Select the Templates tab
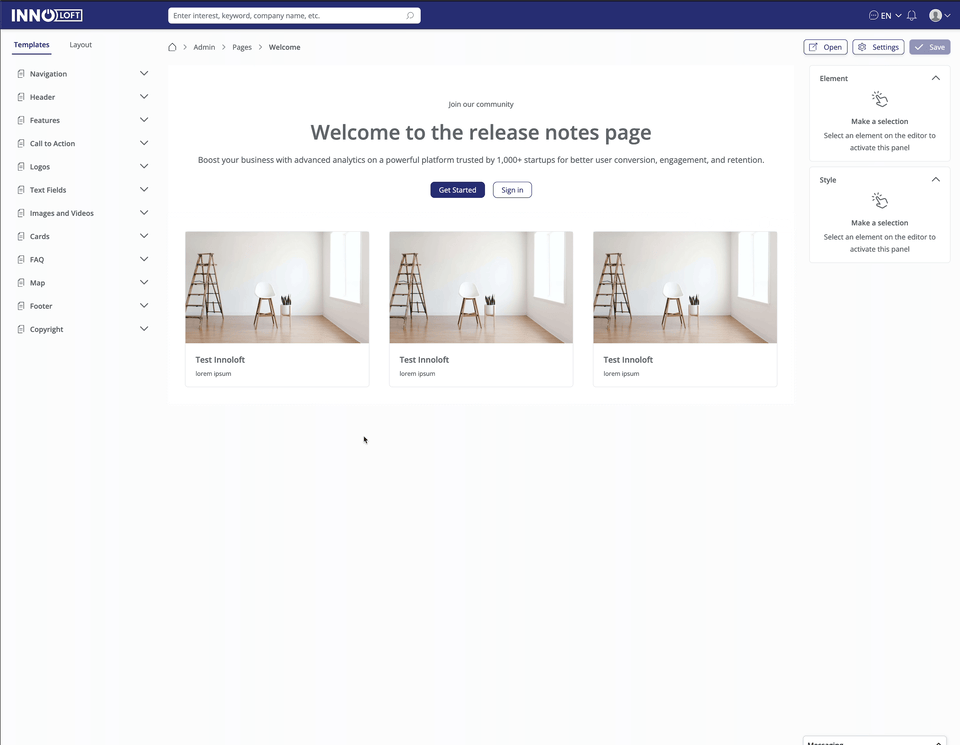The image size is (960, 745). pyautogui.click(x=32, y=45)
